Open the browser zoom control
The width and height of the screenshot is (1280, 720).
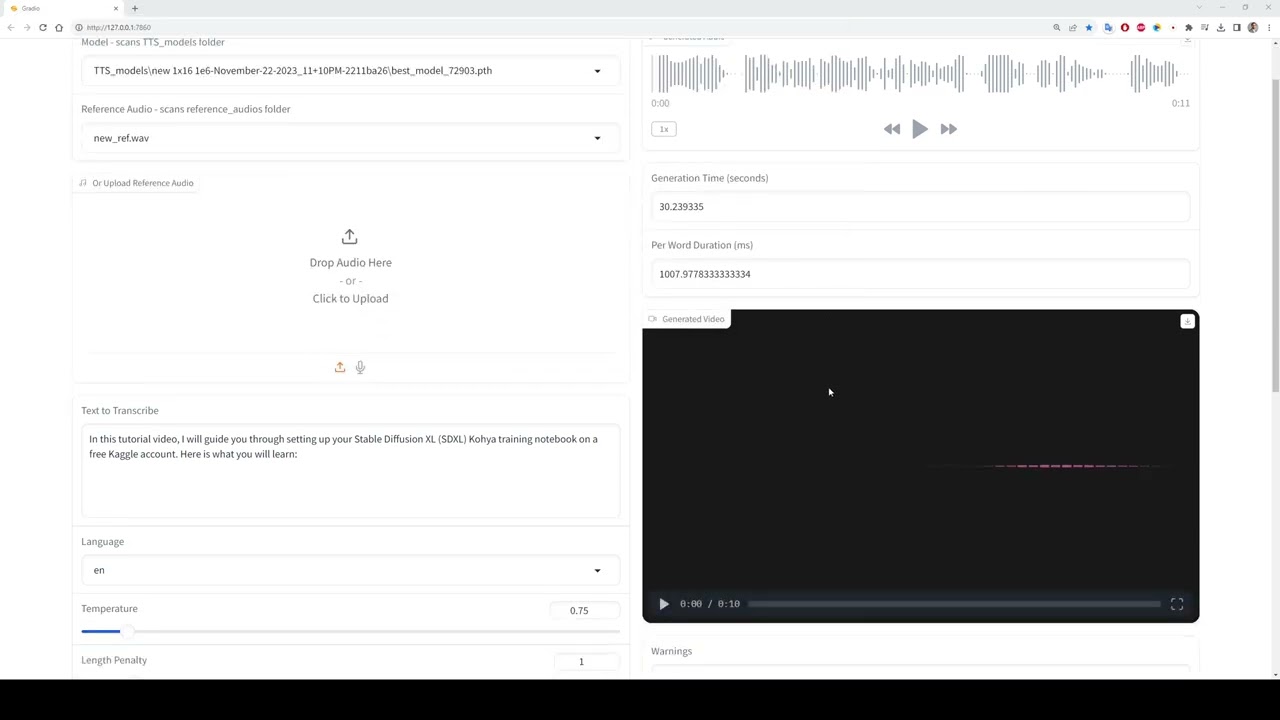1057,28
